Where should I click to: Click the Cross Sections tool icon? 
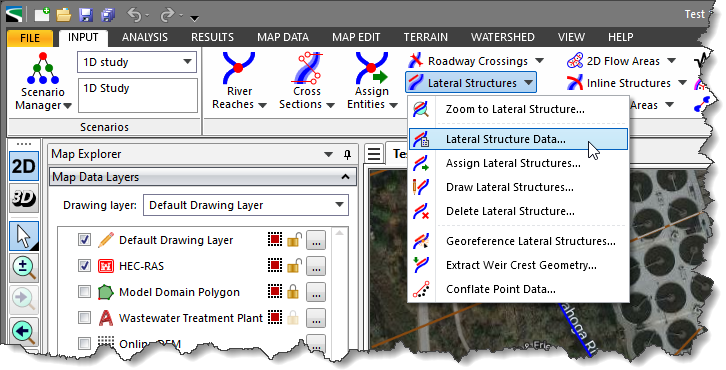coord(307,68)
